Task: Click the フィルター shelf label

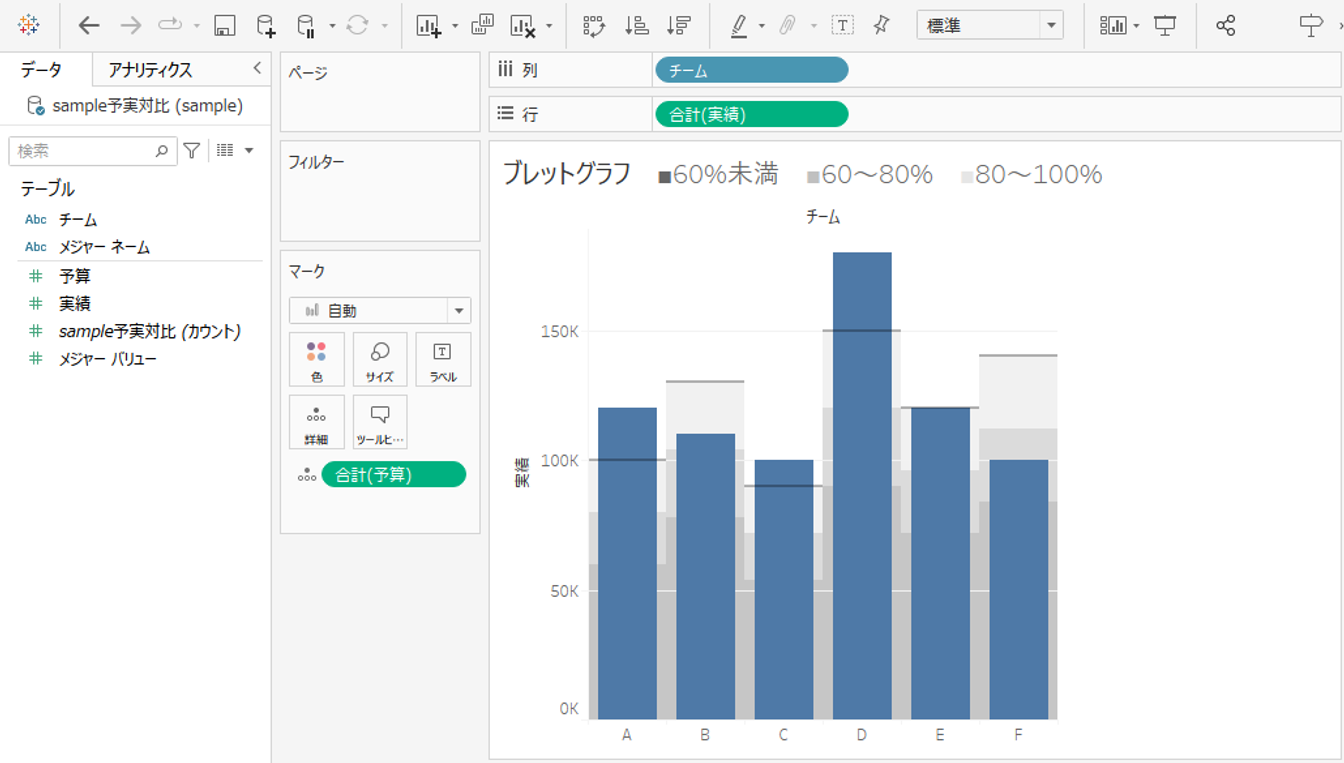Action: (316, 161)
